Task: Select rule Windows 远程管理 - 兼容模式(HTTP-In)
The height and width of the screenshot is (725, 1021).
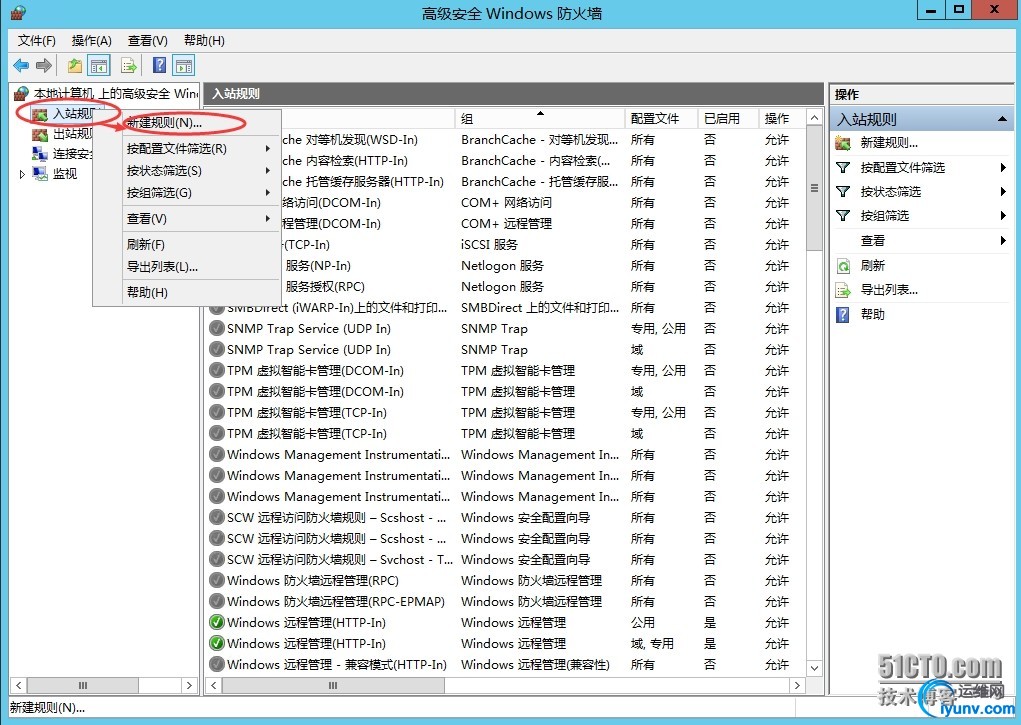Action: click(506, 664)
